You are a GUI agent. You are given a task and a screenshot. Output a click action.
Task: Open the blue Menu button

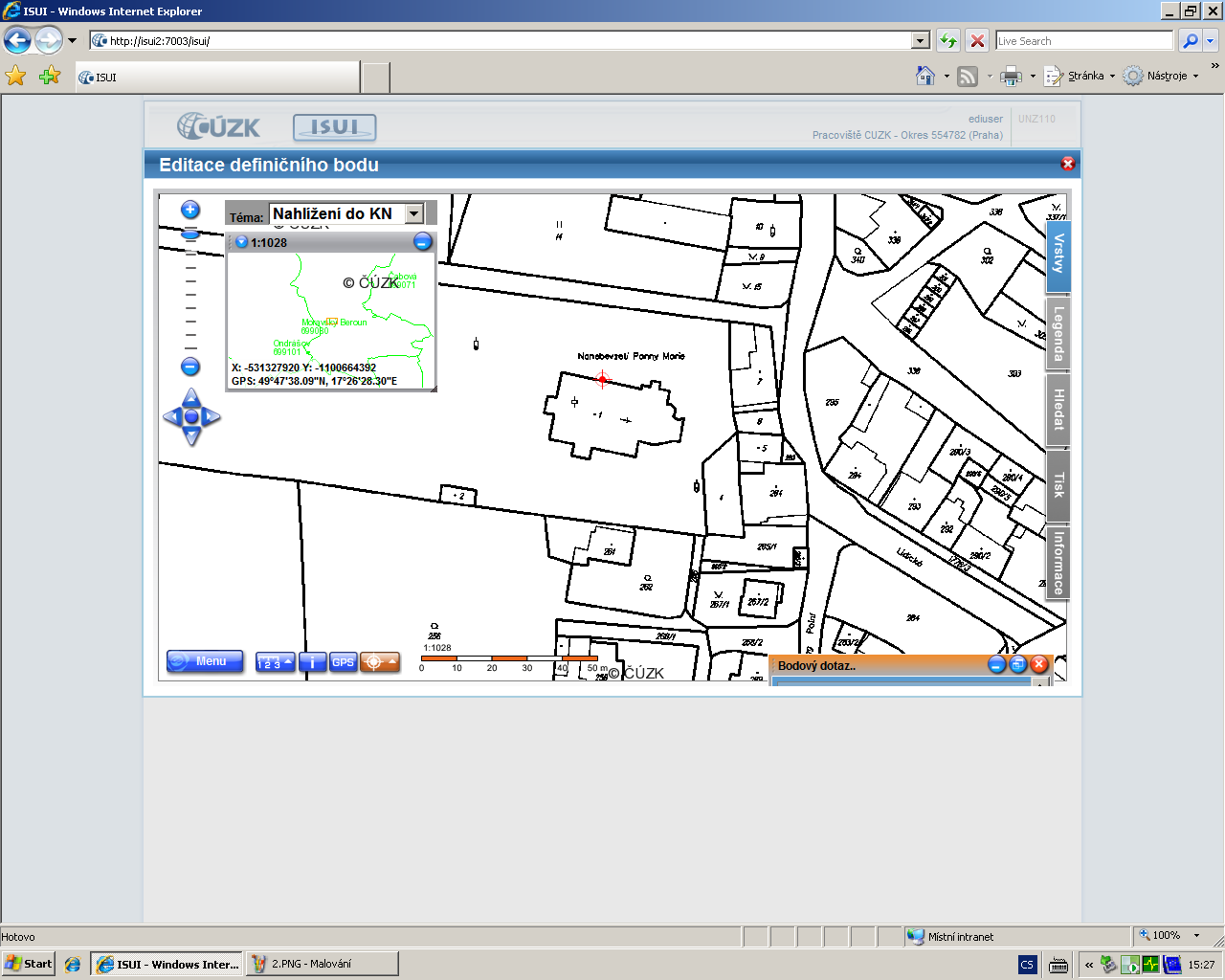click(205, 661)
